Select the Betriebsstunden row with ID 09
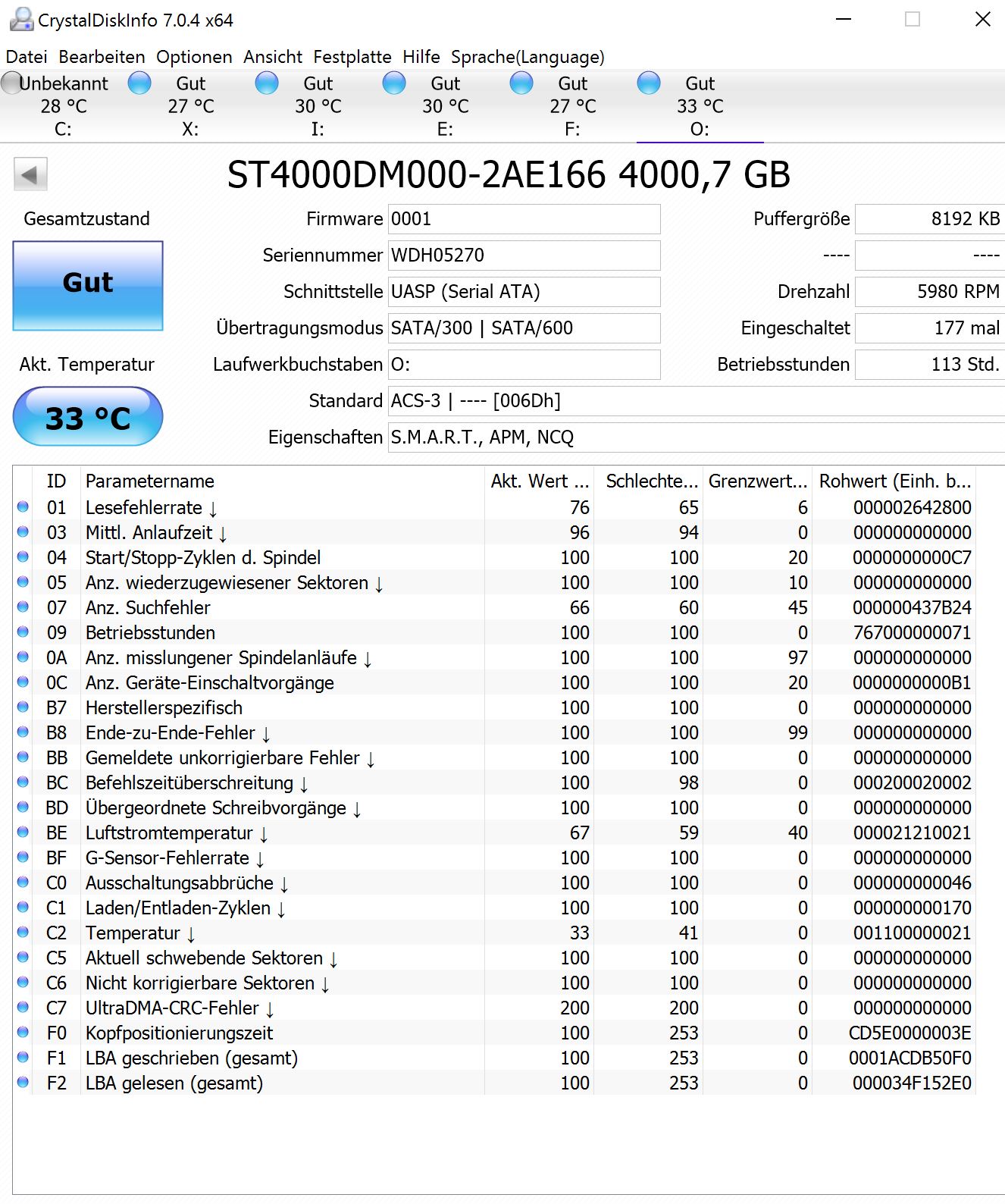This screenshot has height=1204, width=1005. [494, 632]
